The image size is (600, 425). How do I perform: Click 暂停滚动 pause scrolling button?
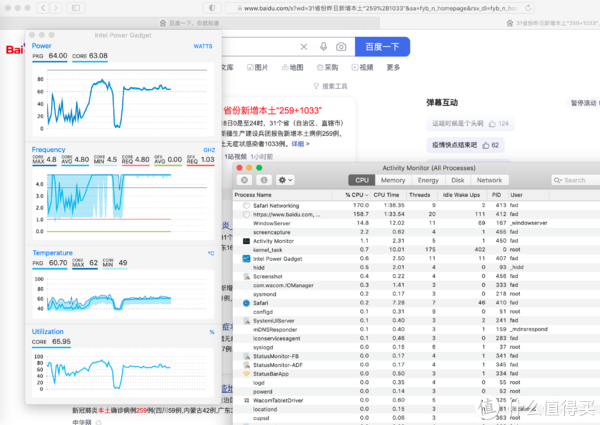click(584, 103)
